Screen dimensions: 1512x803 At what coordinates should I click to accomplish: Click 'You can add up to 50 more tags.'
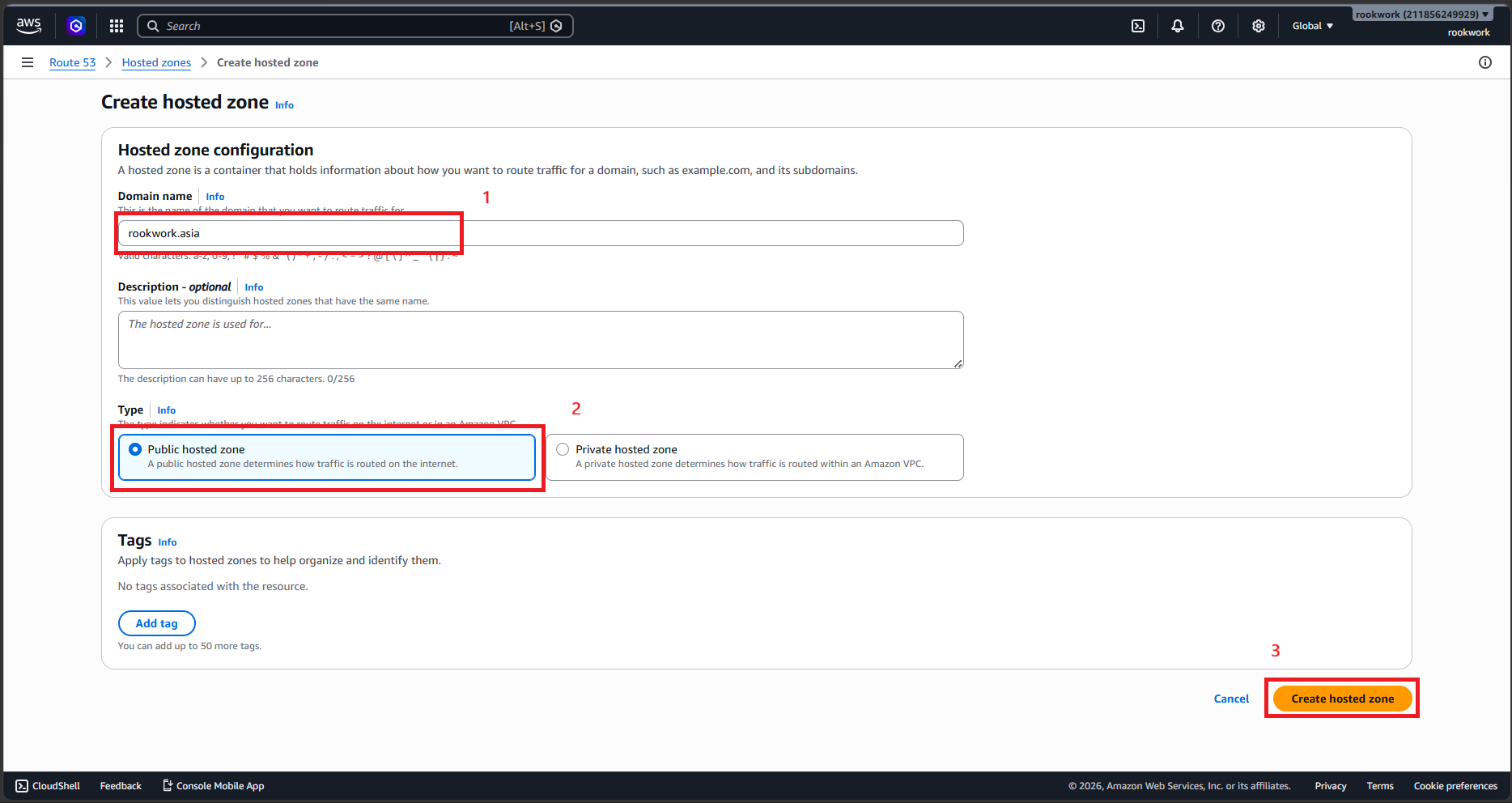pos(189,646)
